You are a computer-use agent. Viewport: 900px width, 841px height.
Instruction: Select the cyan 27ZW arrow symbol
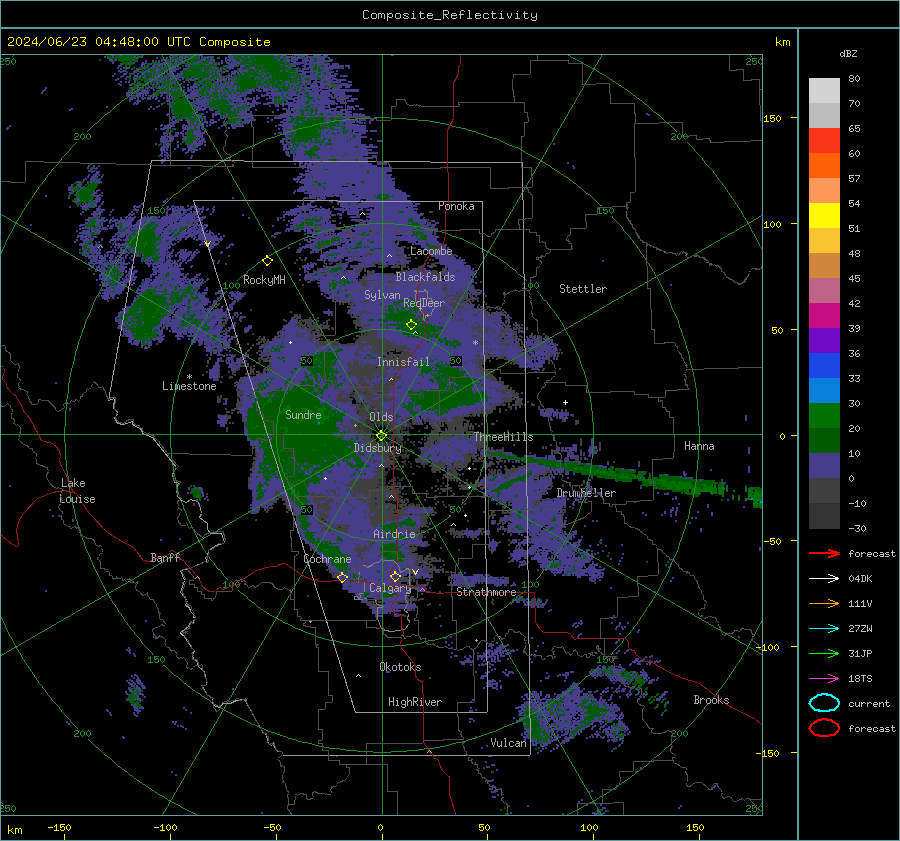point(824,629)
